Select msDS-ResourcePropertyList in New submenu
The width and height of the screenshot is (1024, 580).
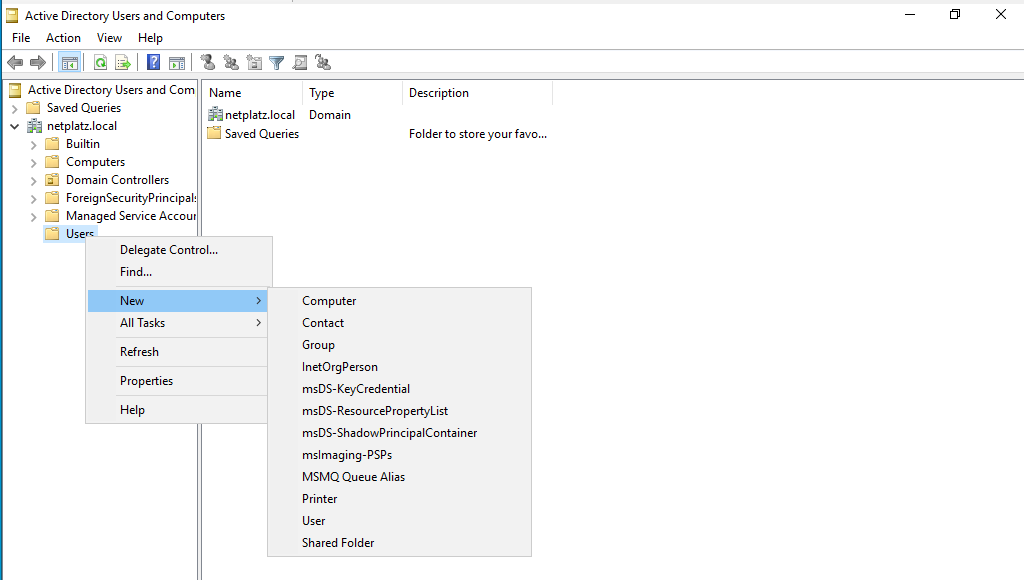[x=400, y=411]
